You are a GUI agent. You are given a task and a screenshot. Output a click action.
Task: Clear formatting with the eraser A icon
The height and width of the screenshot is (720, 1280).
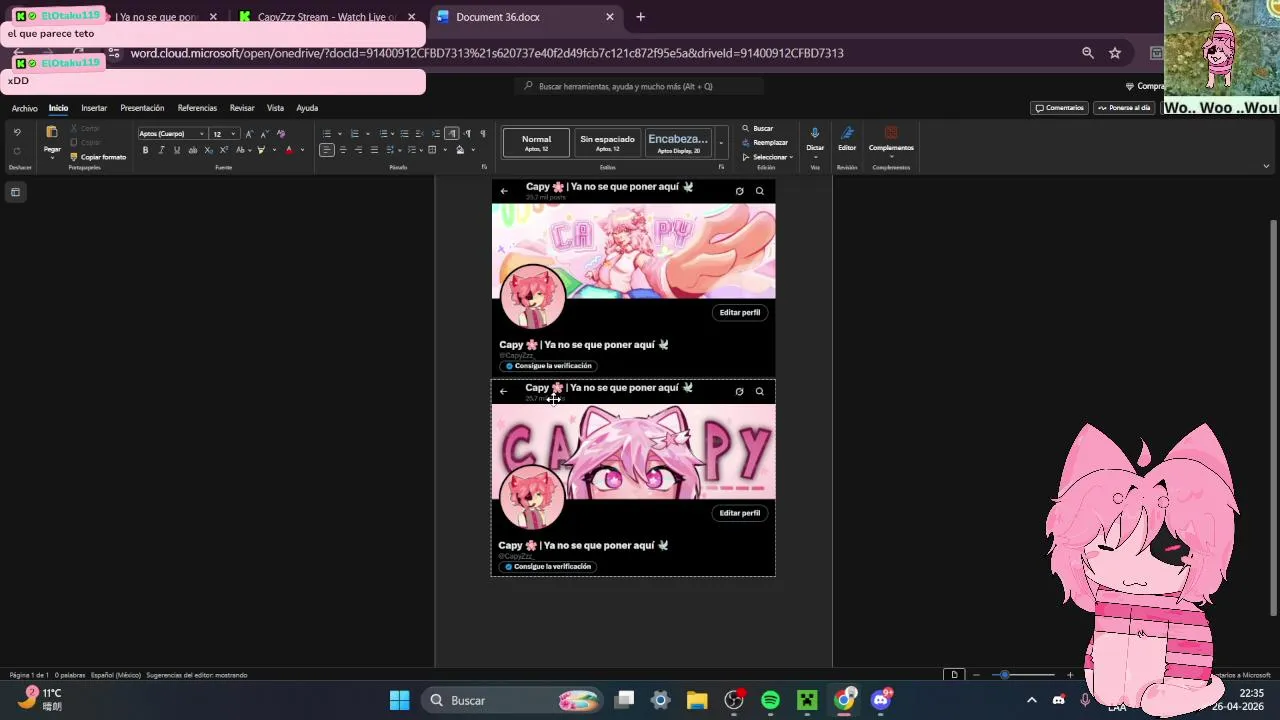(281, 134)
